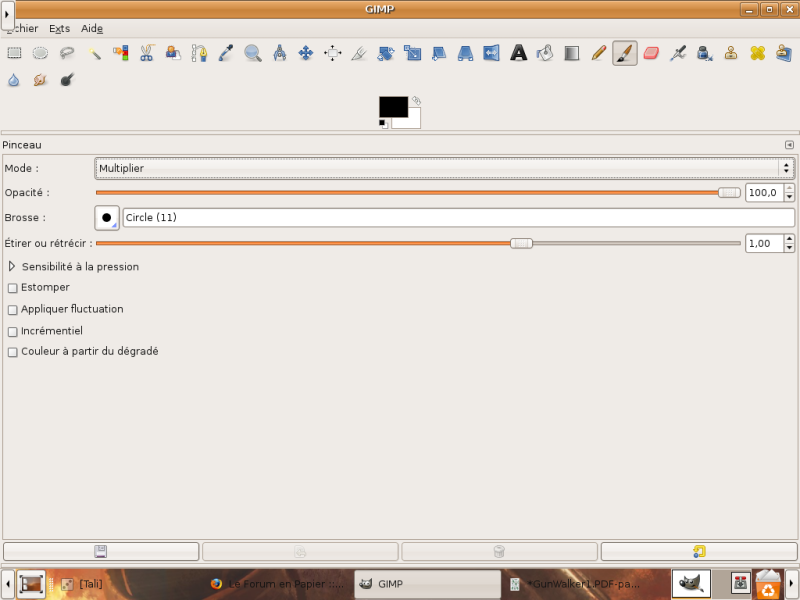Decrease scale value with down stepper
Screen dimensions: 800x600
[789, 248]
